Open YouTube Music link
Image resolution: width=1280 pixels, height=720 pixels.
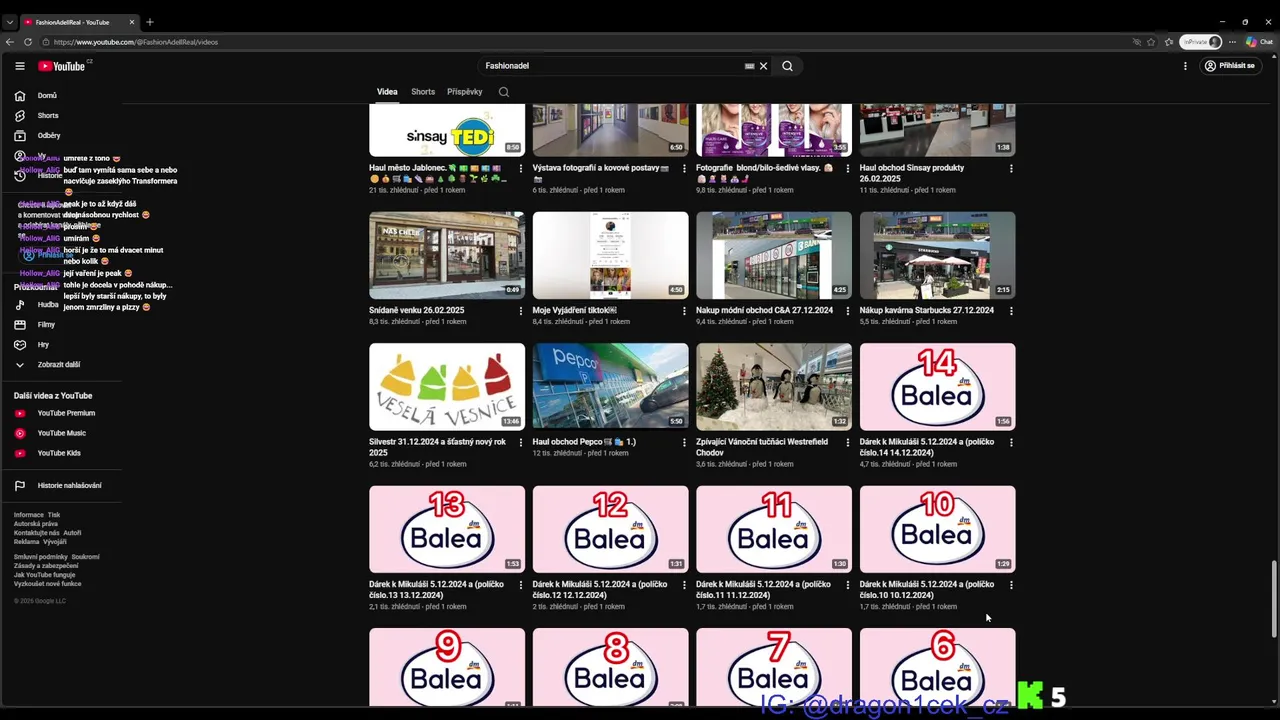[x=61, y=433]
